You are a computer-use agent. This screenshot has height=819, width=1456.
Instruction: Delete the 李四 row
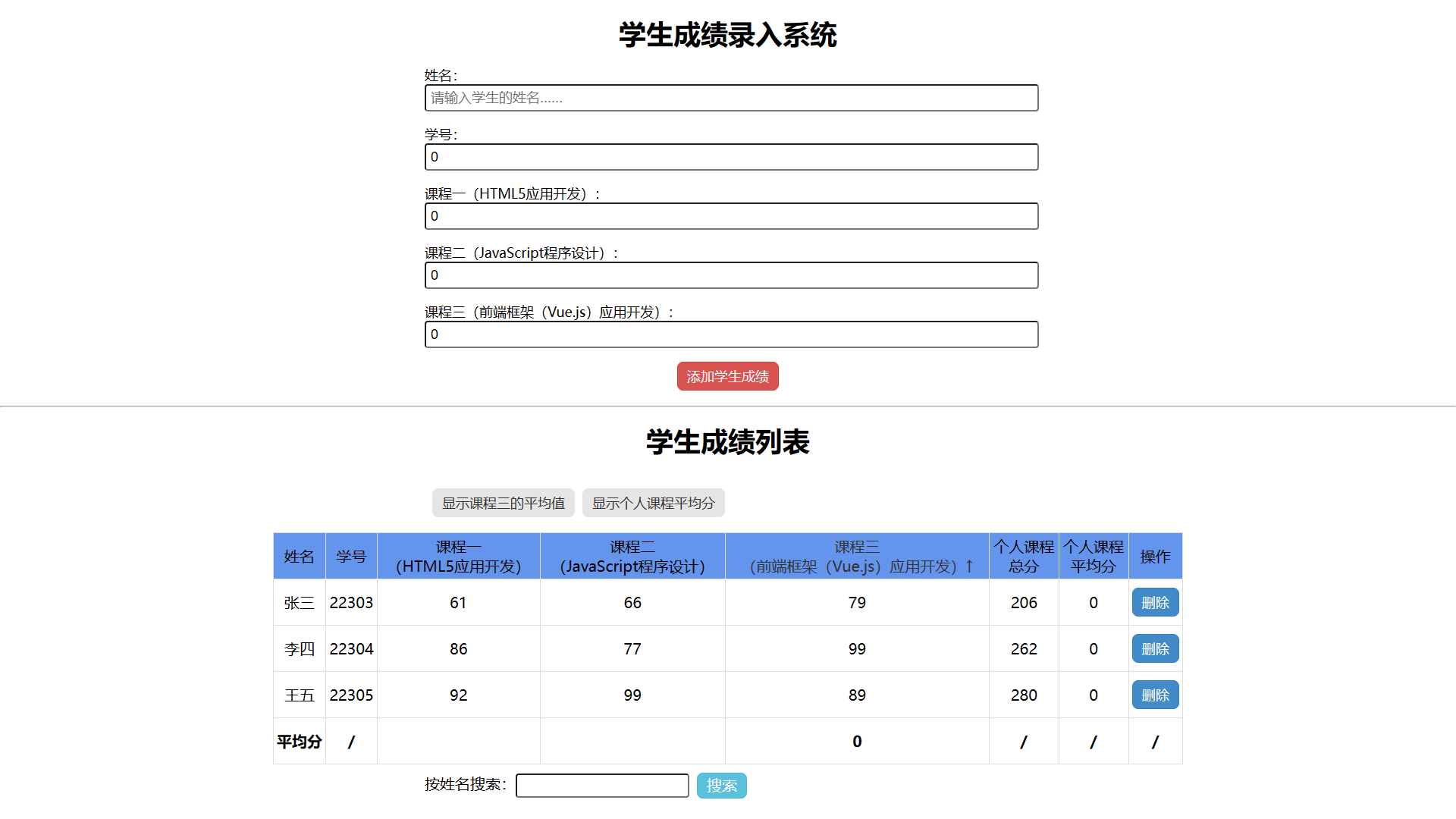(x=1155, y=649)
